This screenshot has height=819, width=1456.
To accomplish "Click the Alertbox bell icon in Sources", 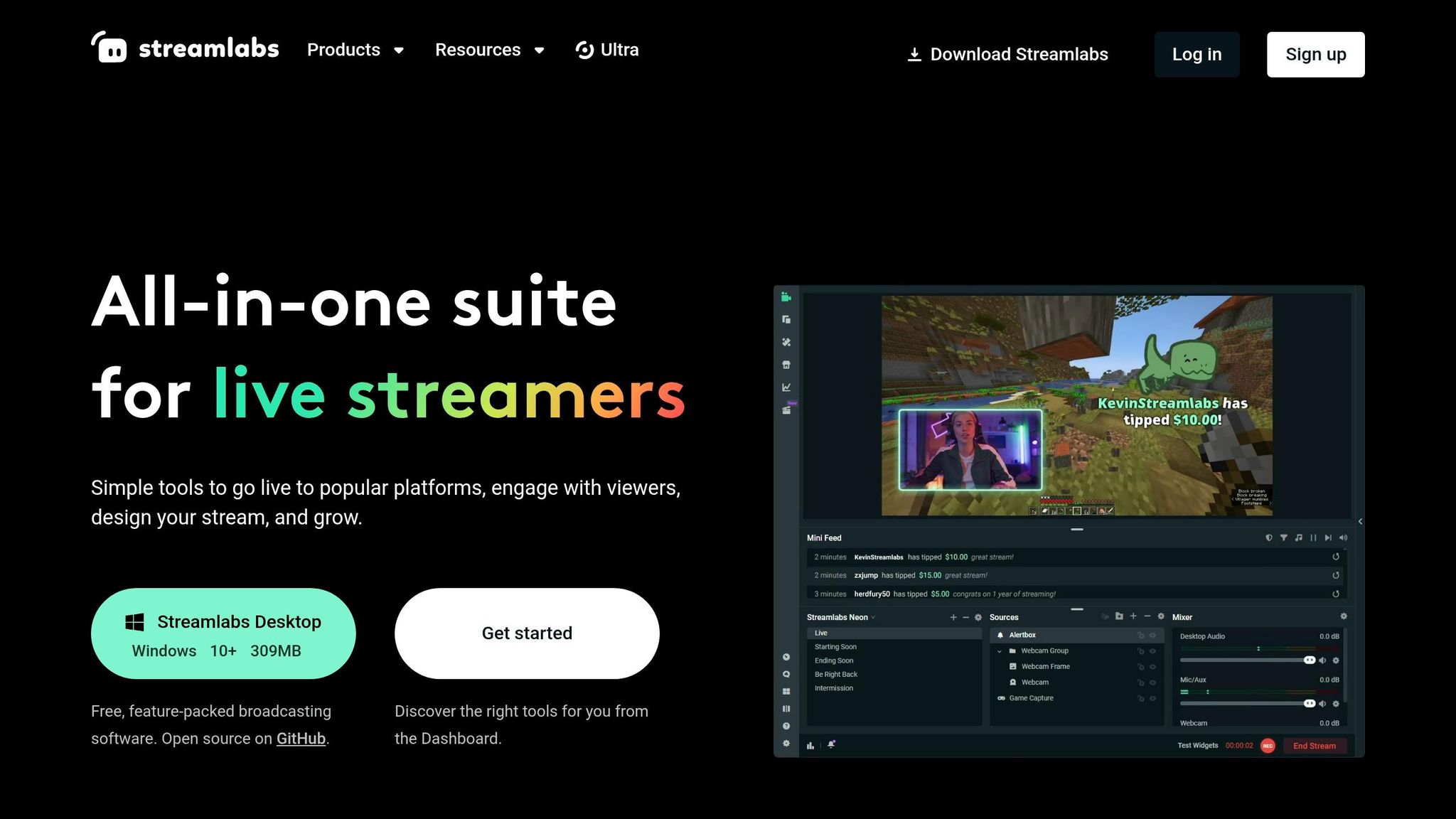I will [1000, 635].
